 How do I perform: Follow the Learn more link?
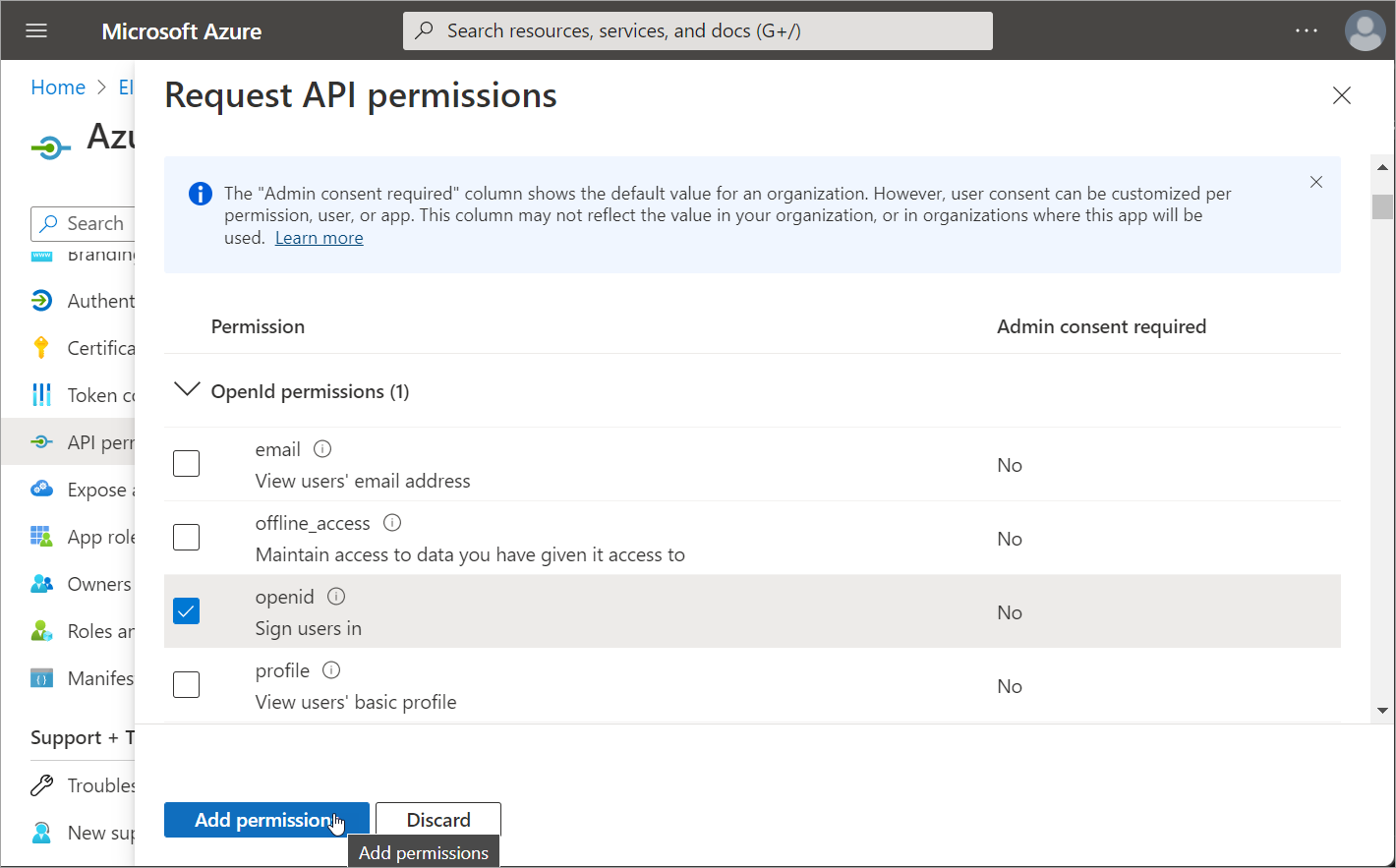pyautogui.click(x=319, y=237)
